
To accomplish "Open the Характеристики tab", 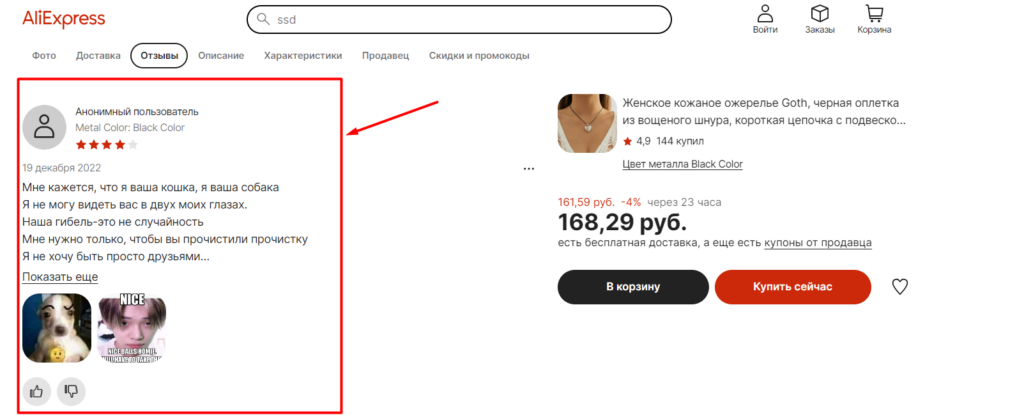I will pos(303,56).
